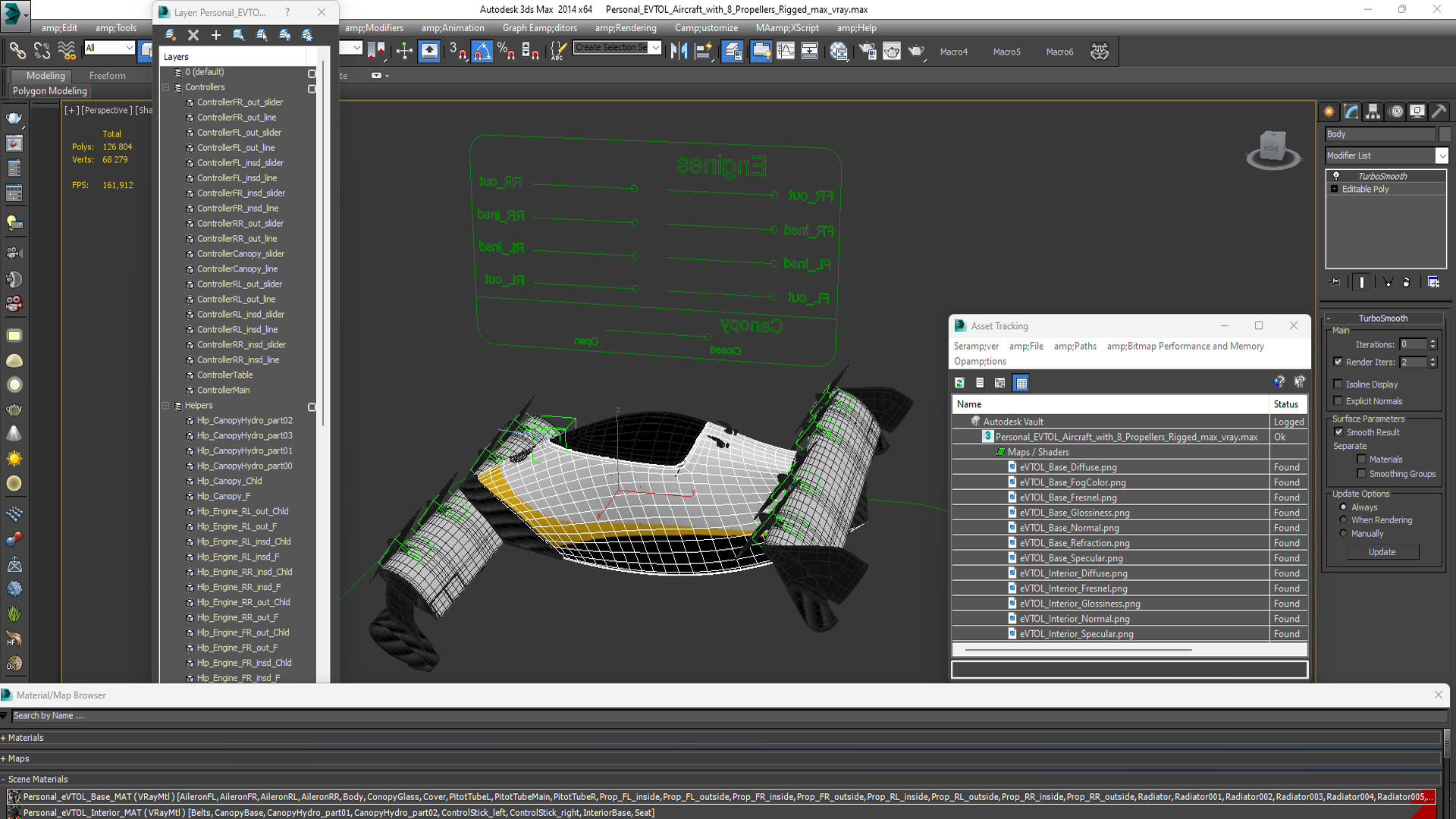Screen dimensions: 1456x819
Task: Click the Render Setup teapot icon
Action: [x=867, y=52]
